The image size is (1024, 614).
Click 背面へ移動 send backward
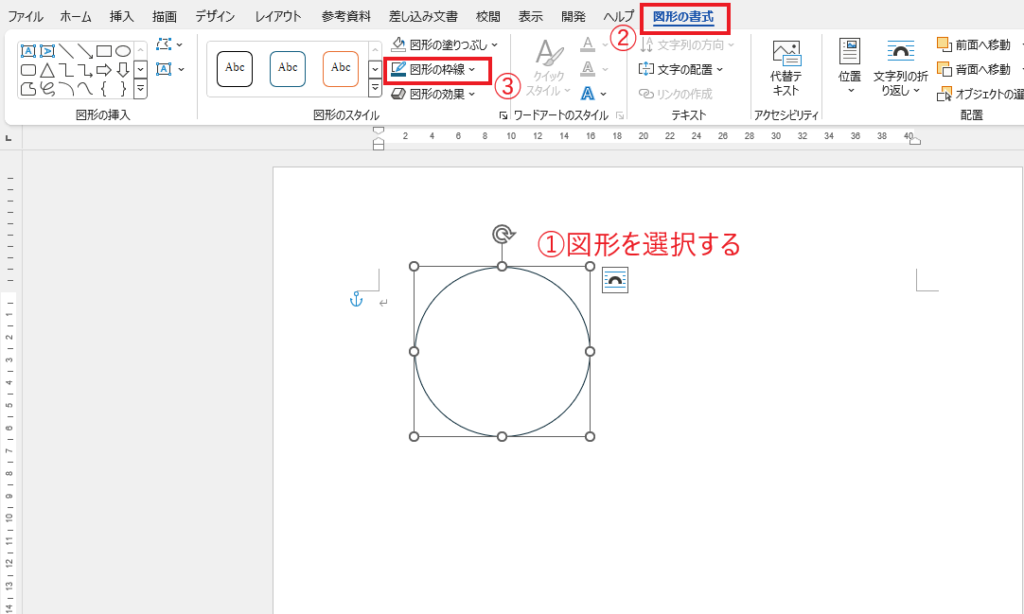[974, 69]
